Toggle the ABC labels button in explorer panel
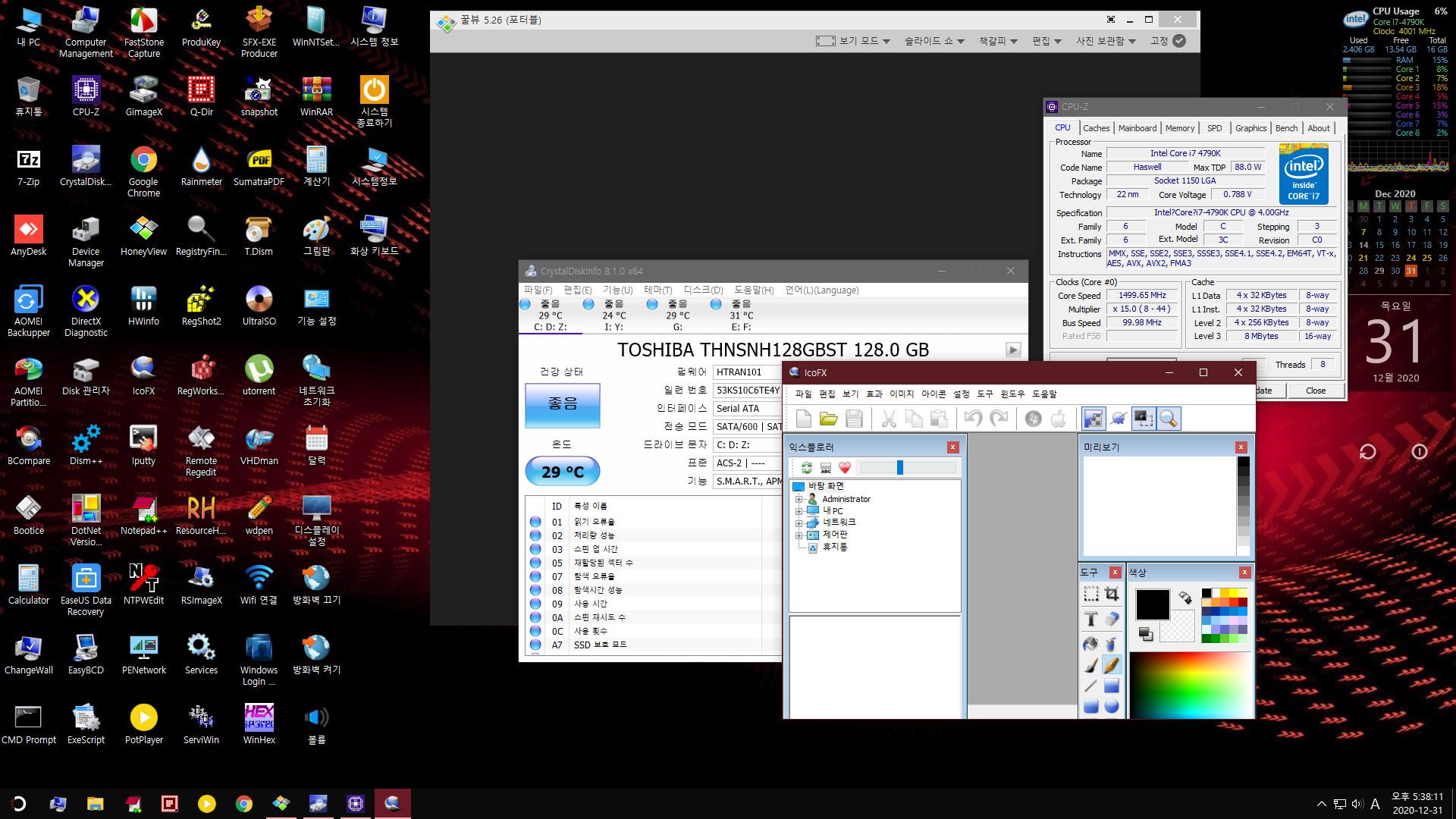Image resolution: width=1456 pixels, height=819 pixels. [x=826, y=468]
